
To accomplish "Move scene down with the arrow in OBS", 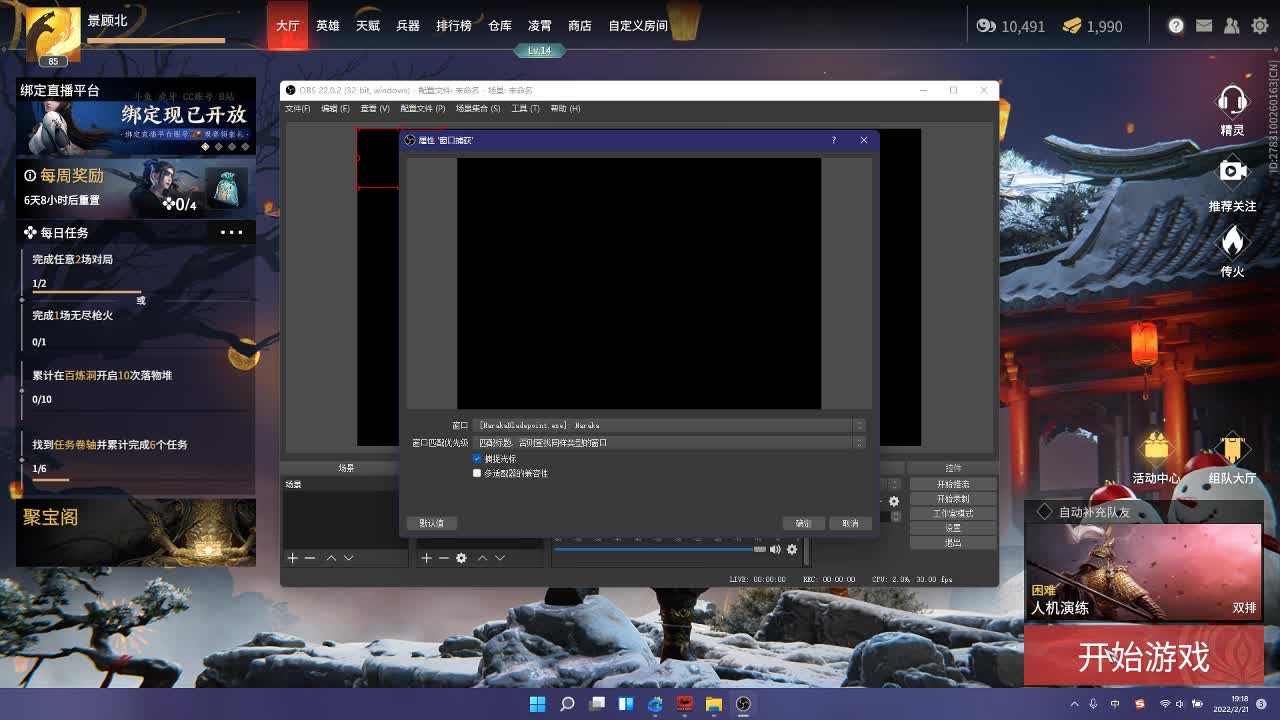I will 348,558.
